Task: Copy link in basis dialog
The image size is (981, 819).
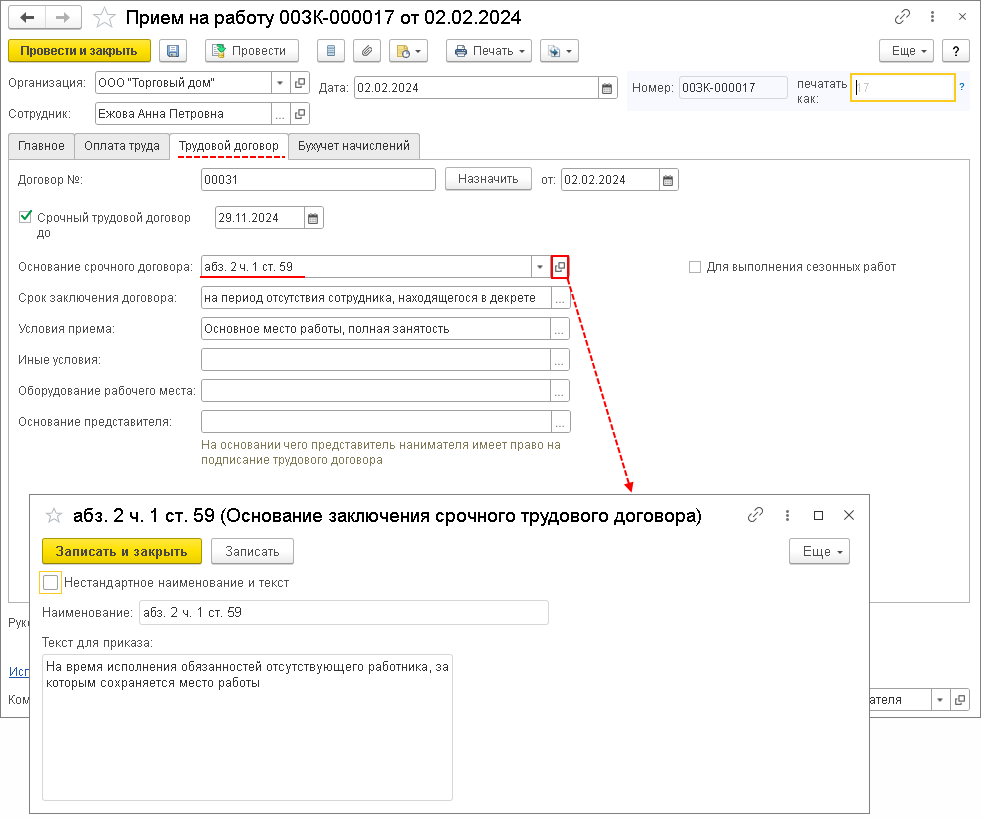Action: tap(755, 515)
